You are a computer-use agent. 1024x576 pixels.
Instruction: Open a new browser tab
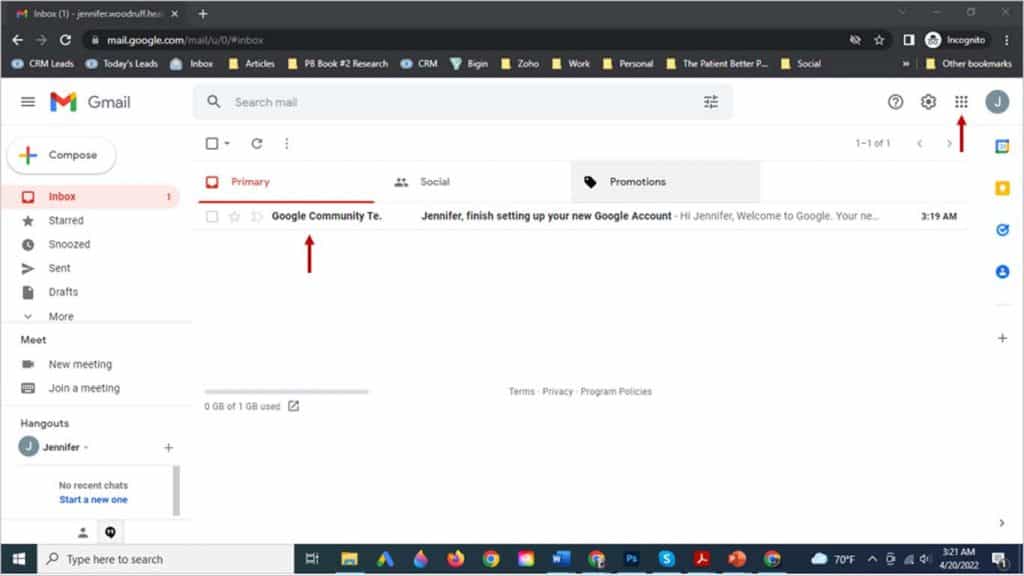coord(202,14)
